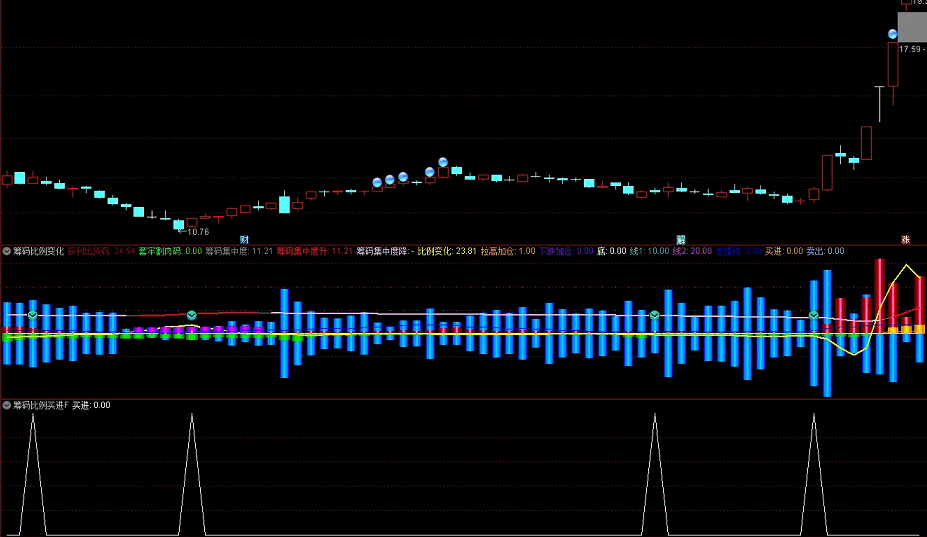Screen dimensions: 927x537
Task: Click the blue bubble near 17.59 price candle
Action: (x=893, y=34)
